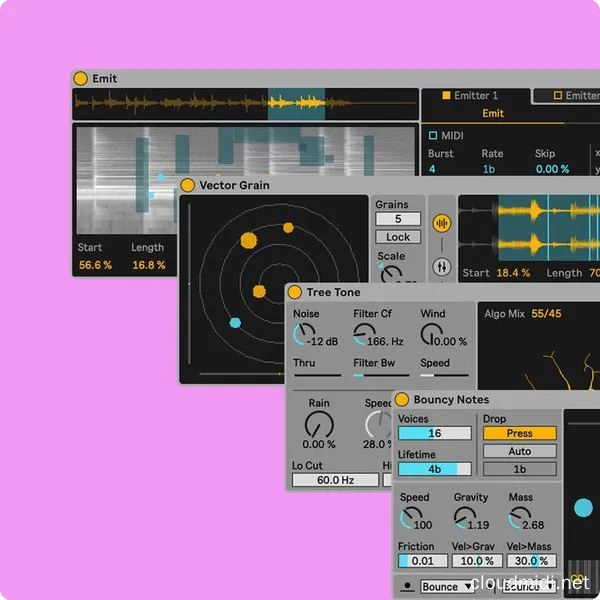The height and width of the screenshot is (600, 600).
Task: Toggle the Bouncy Notes device power button
Action: pyautogui.click(x=401, y=399)
